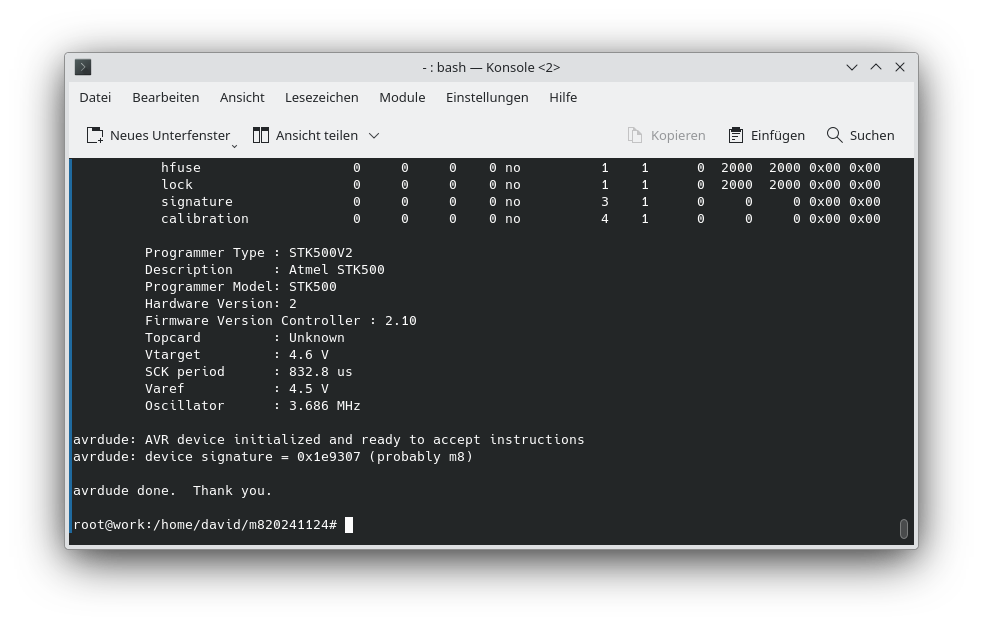This screenshot has width=983, height=626.
Task: Open the Datei menu
Action: [95, 97]
